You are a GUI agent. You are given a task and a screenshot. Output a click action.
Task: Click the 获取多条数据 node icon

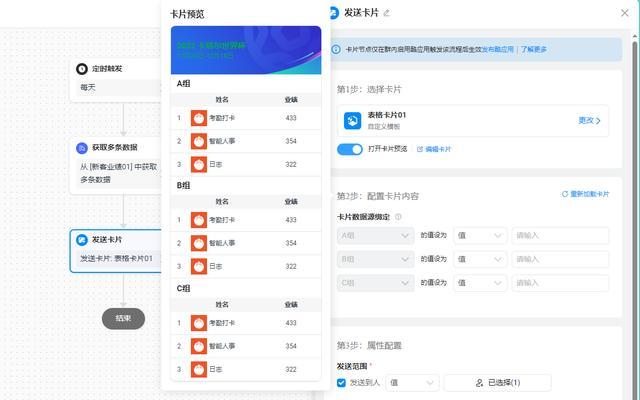82,147
